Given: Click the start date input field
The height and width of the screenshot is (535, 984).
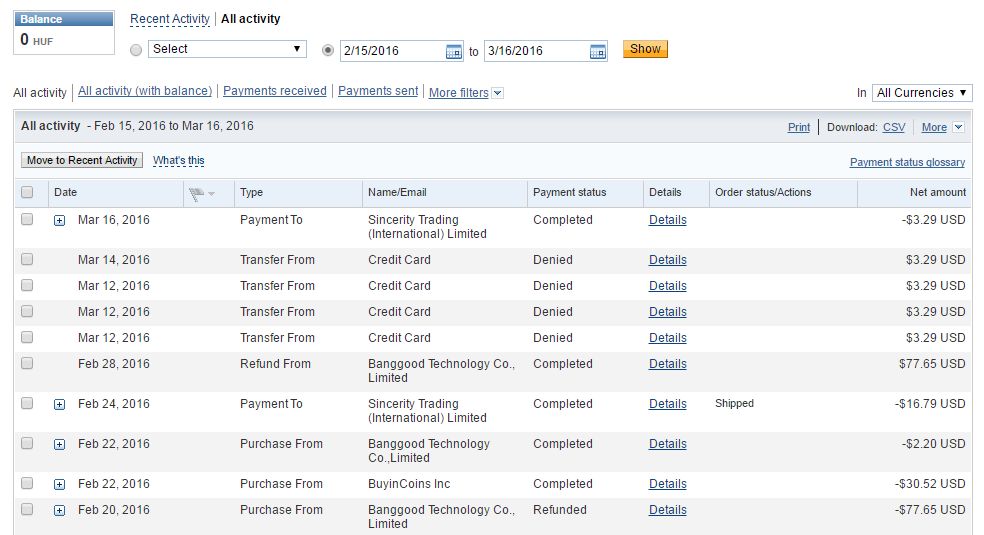Looking at the screenshot, I should 391,51.
